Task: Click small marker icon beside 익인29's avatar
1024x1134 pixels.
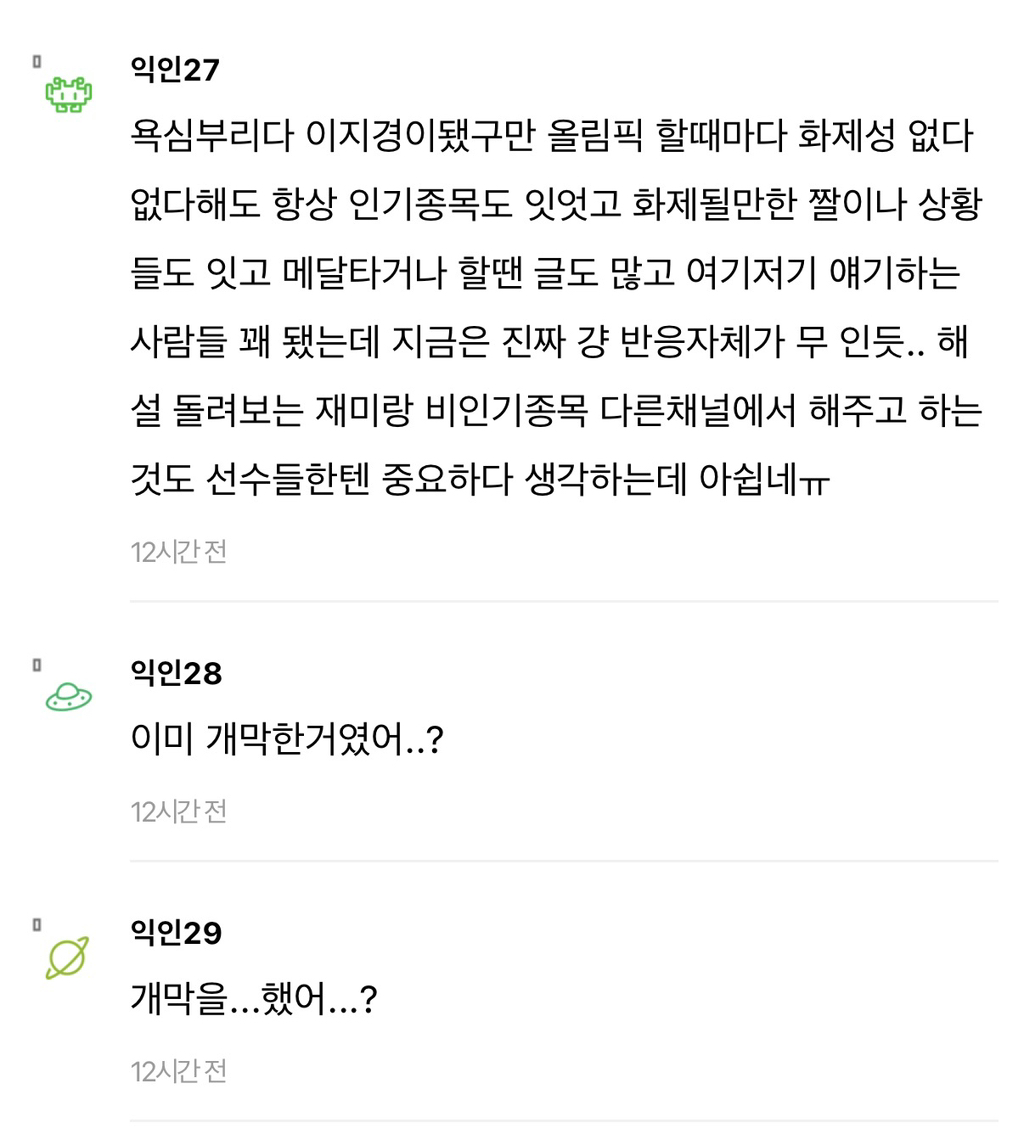Action: (37, 925)
